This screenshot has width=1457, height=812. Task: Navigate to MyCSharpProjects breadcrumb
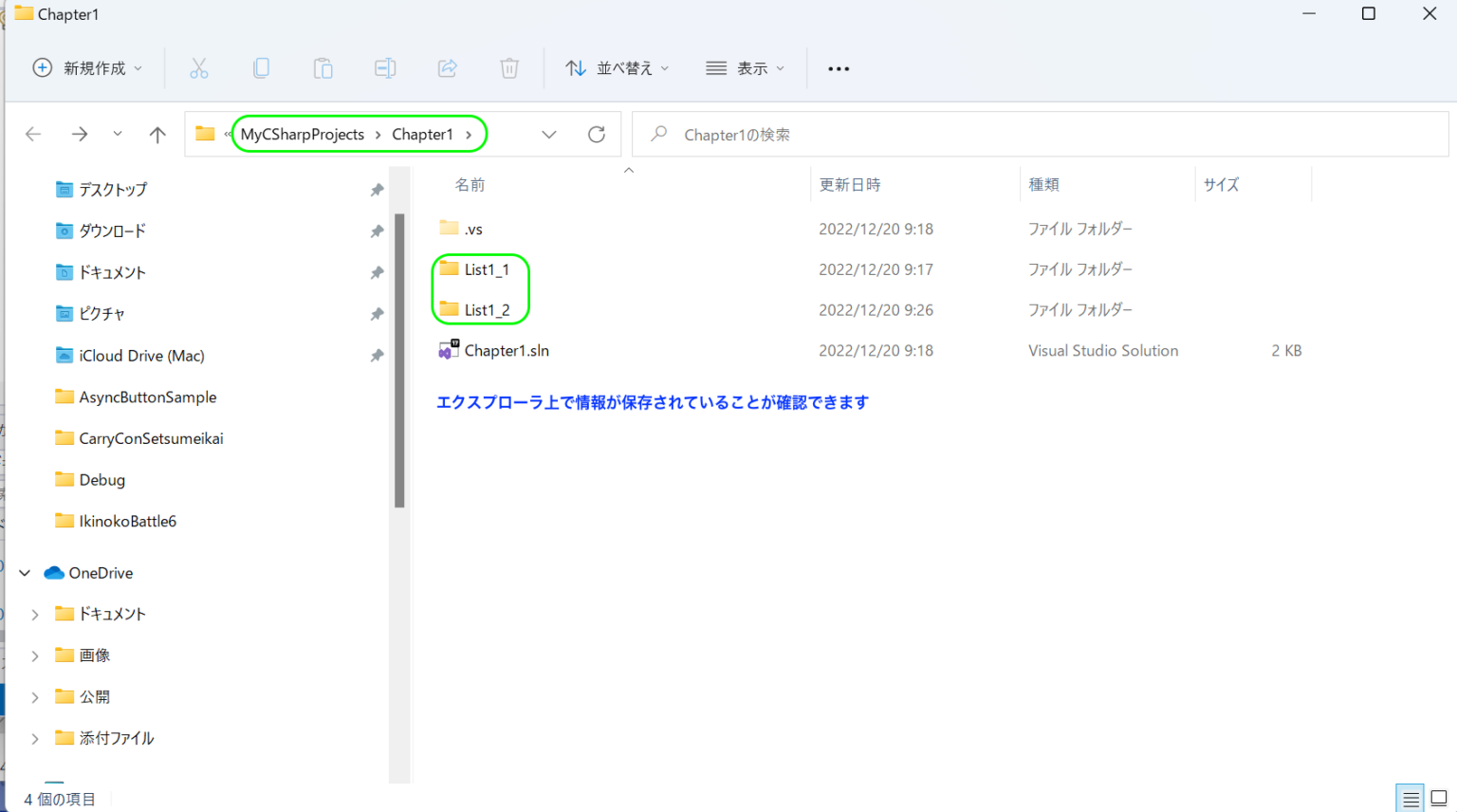click(303, 135)
